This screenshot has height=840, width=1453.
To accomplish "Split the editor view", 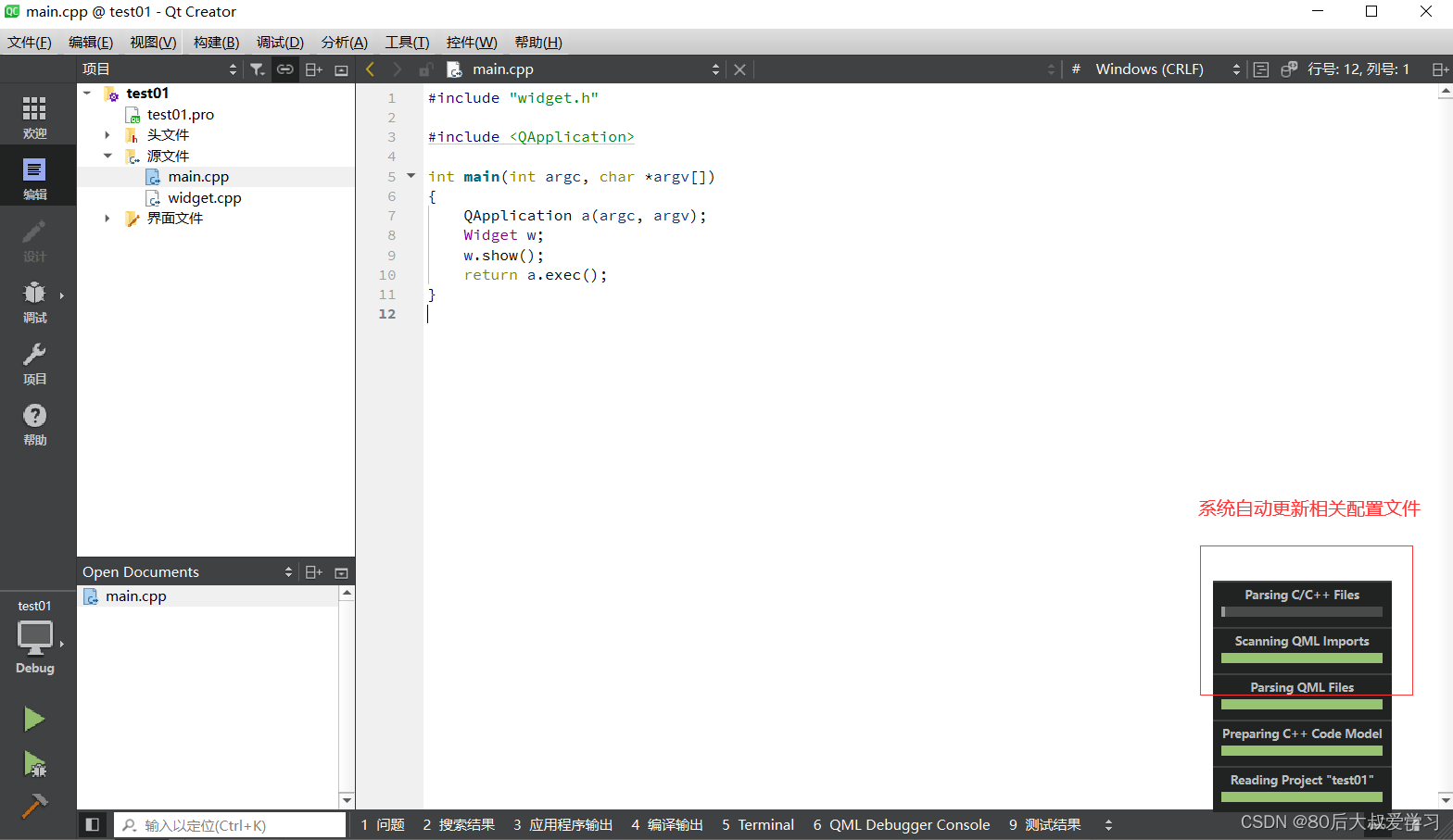I will (1439, 69).
